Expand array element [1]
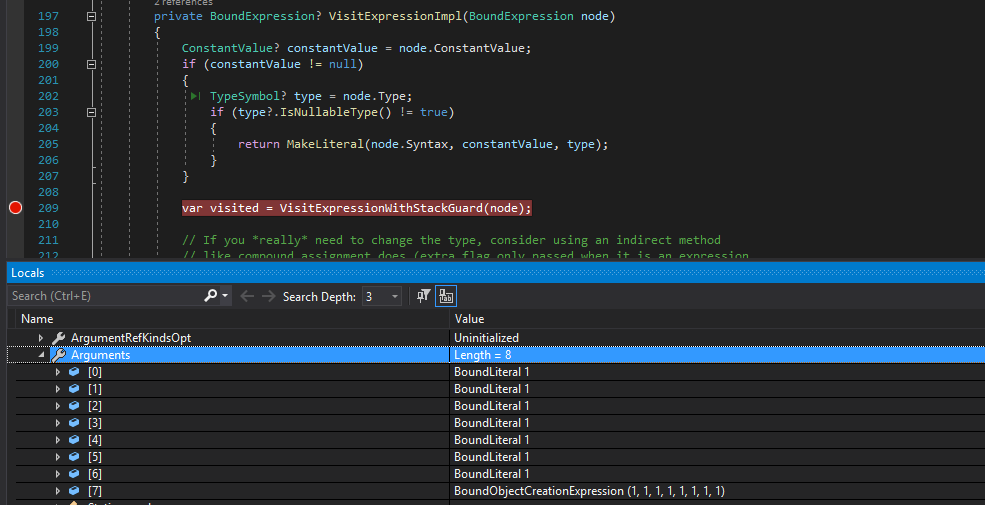Image resolution: width=985 pixels, height=505 pixels. pos(58,389)
